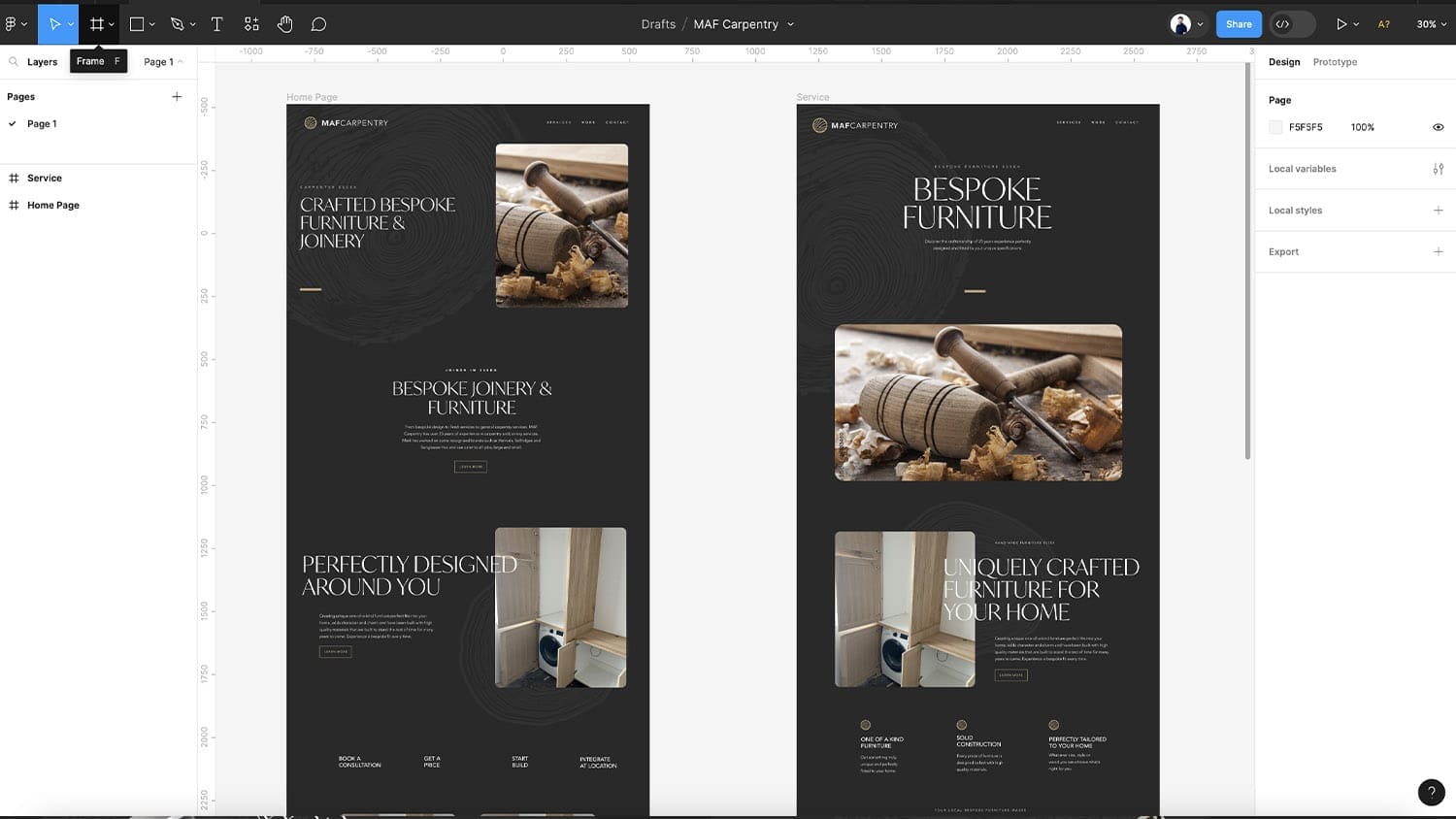Open the local variables settings icon
Screen dimensions: 1456x819
[x=1438, y=169]
